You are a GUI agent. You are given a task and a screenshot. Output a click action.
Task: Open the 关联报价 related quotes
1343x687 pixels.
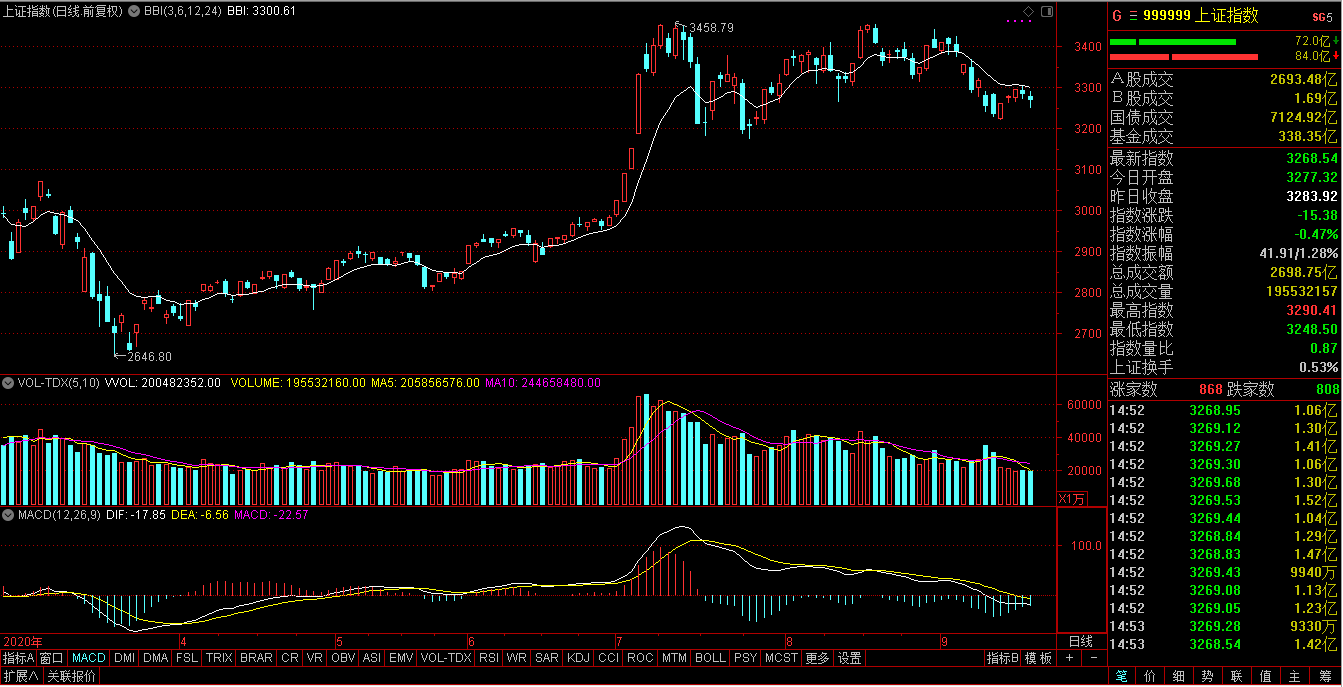pos(72,676)
